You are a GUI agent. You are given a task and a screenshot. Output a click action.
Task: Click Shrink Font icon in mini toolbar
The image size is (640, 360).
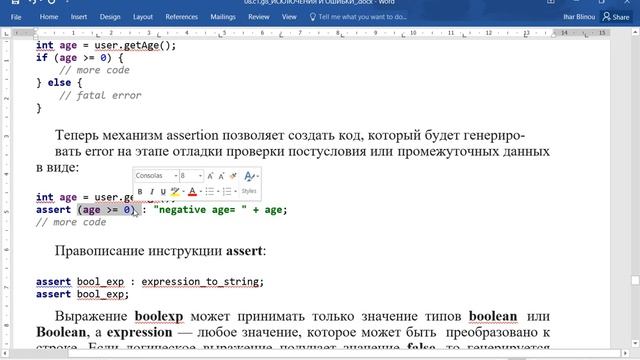click(x=221, y=176)
